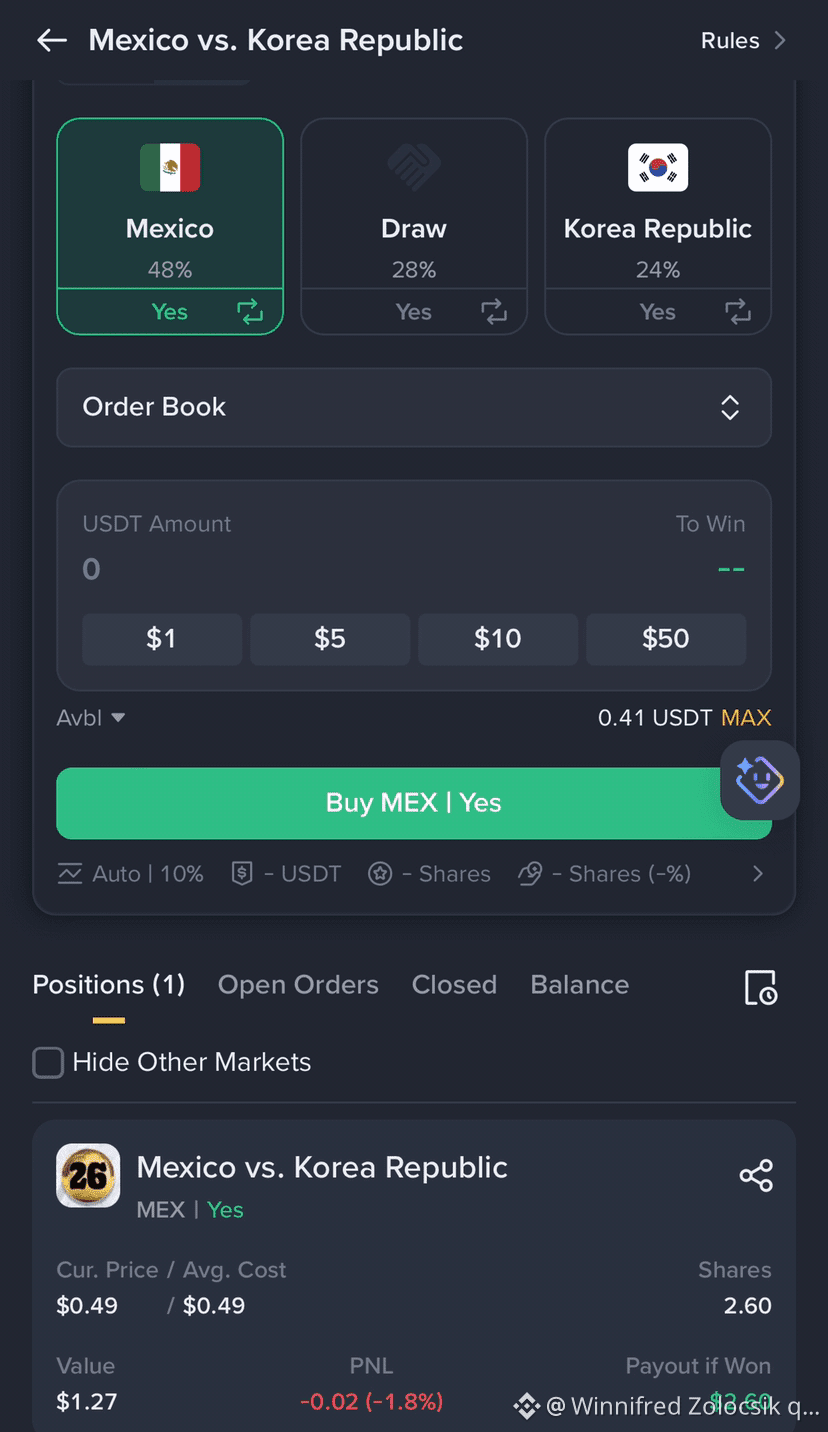
Task: Expand order settings via right chevron
Action: click(758, 874)
